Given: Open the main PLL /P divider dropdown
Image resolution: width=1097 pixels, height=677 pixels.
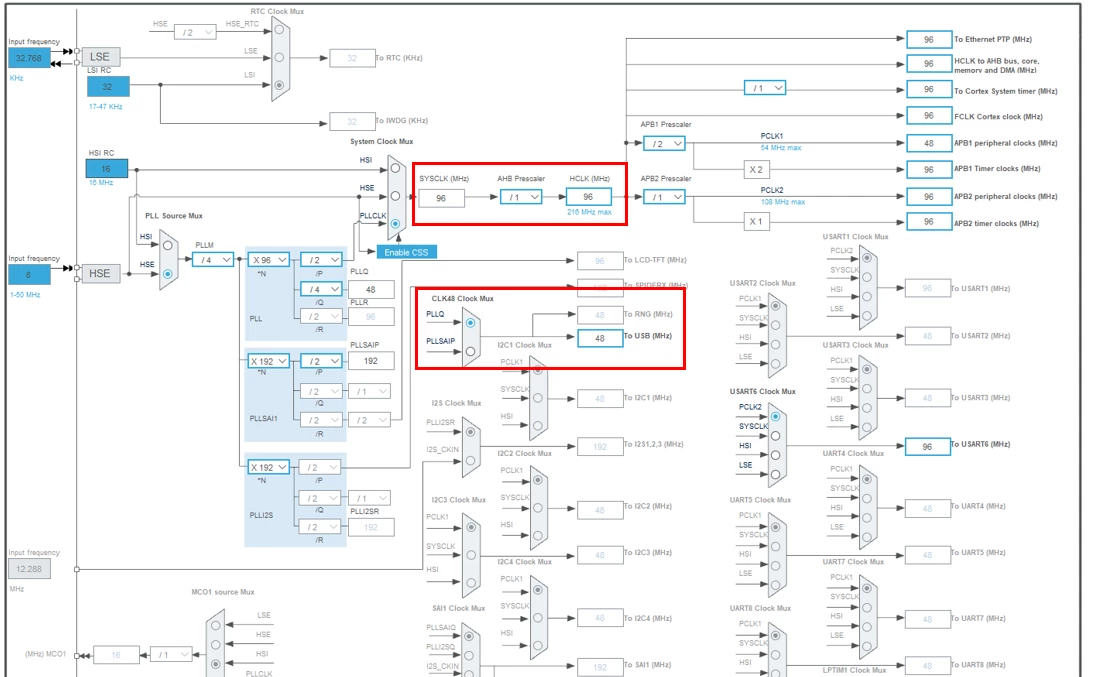Looking at the screenshot, I should coord(321,259).
